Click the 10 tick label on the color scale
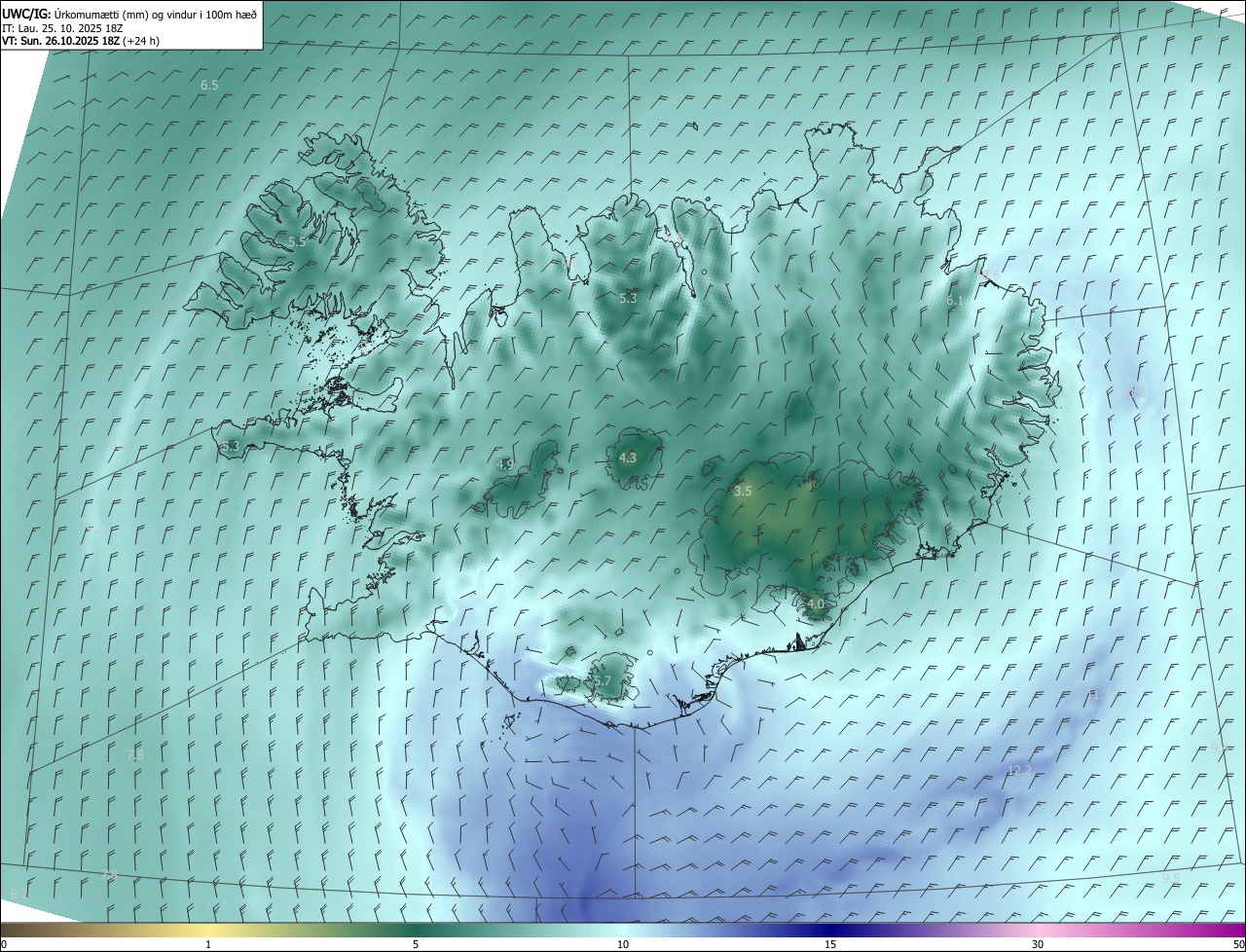The image size is (1246, 952). [623, 944]
